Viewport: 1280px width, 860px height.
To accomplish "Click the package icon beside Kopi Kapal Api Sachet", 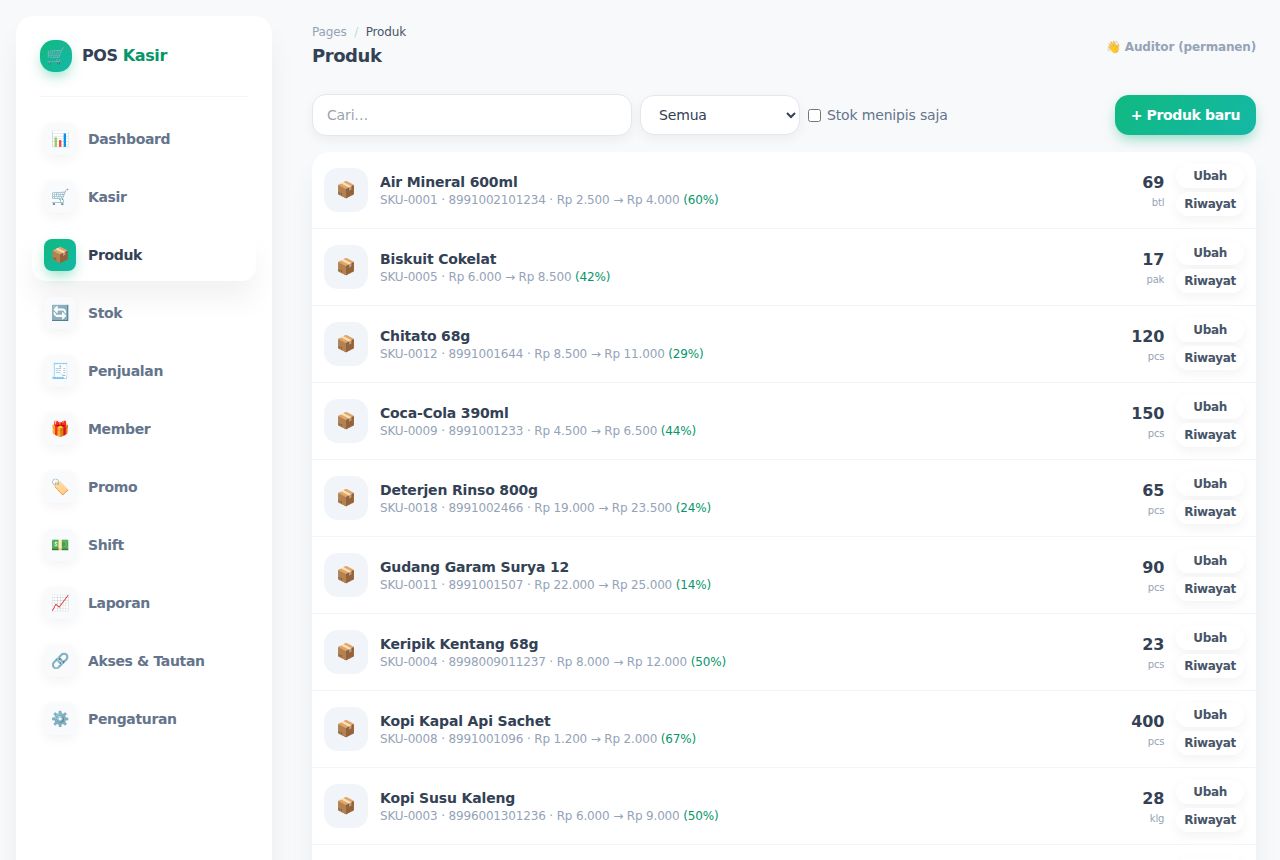I will pyautogui.click(x=346, y=729).
